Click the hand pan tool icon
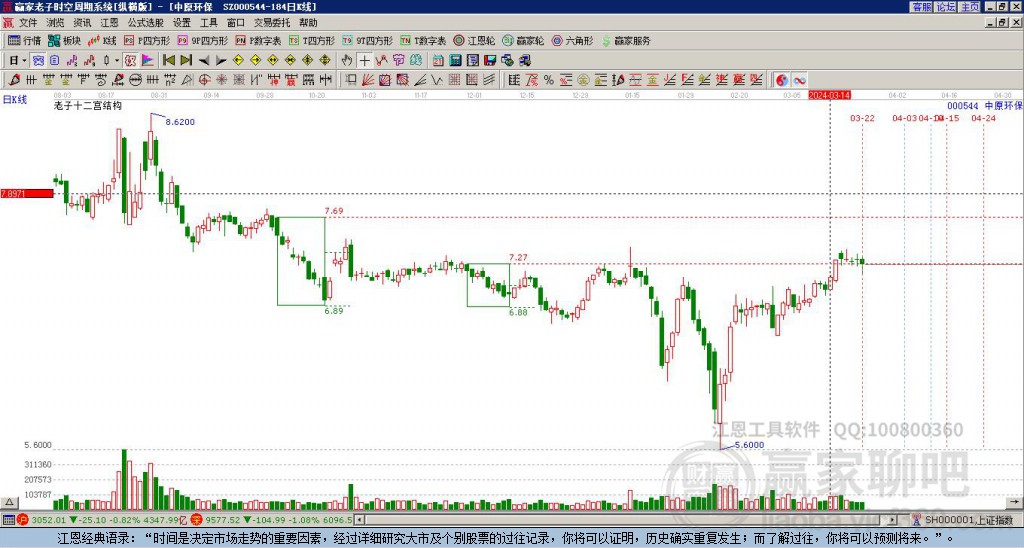The image size is (1024, 548). pyautogui.click(x=347, y=61)
